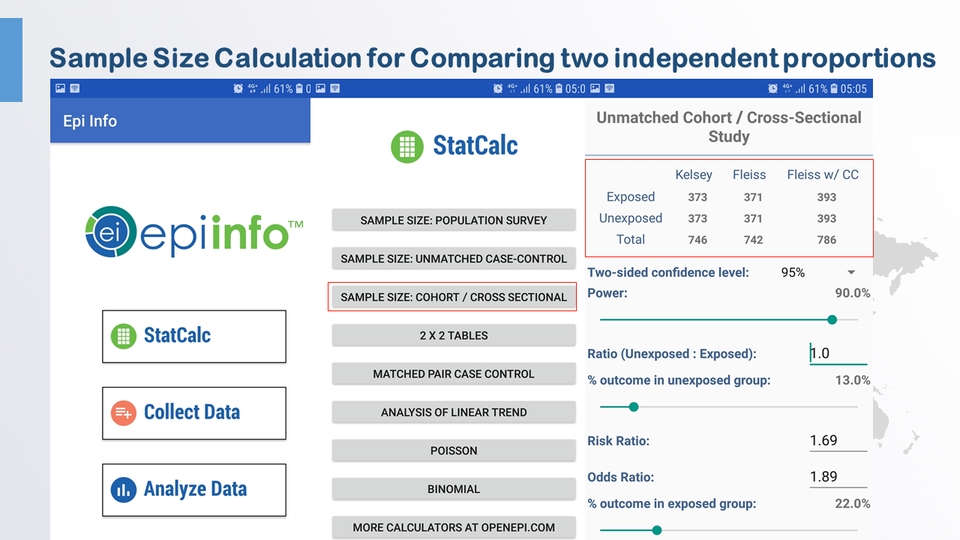Screen dimensions: 960x540
Task: Adjust the Power slider handle
Action: (832, 320)
